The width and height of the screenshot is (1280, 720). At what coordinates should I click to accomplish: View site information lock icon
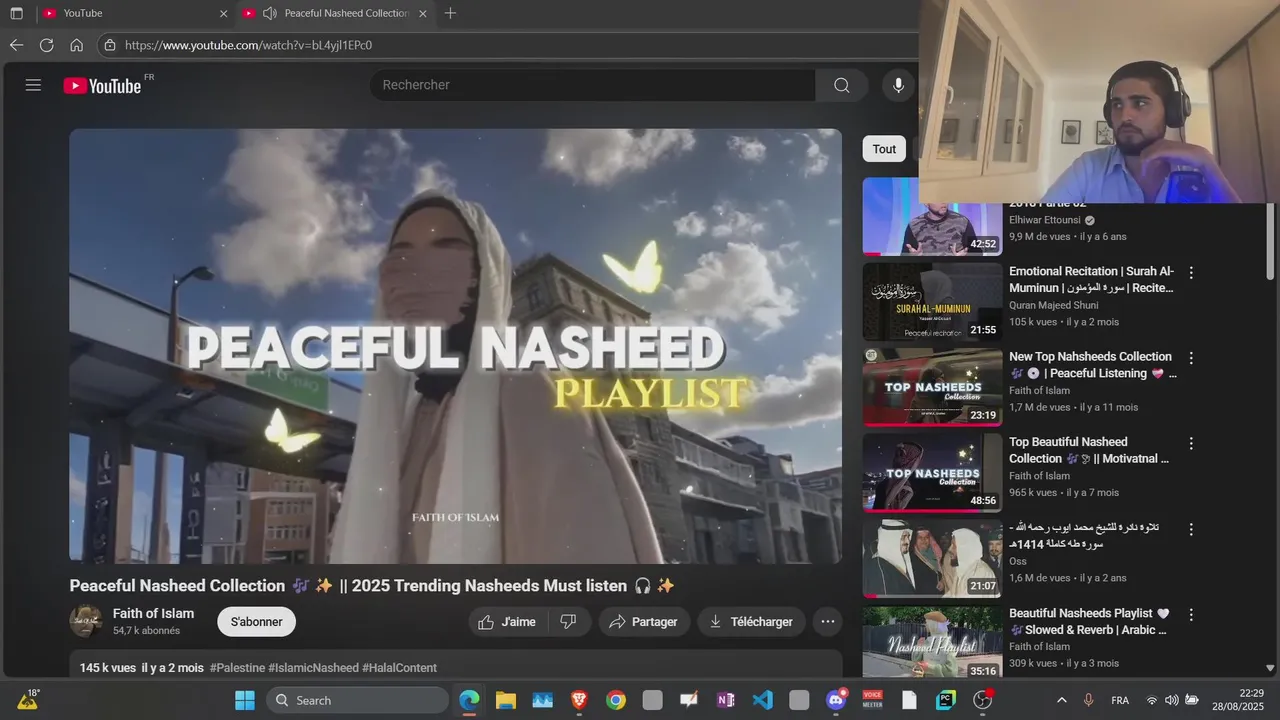pyautogui.click(x=110, y=45)
